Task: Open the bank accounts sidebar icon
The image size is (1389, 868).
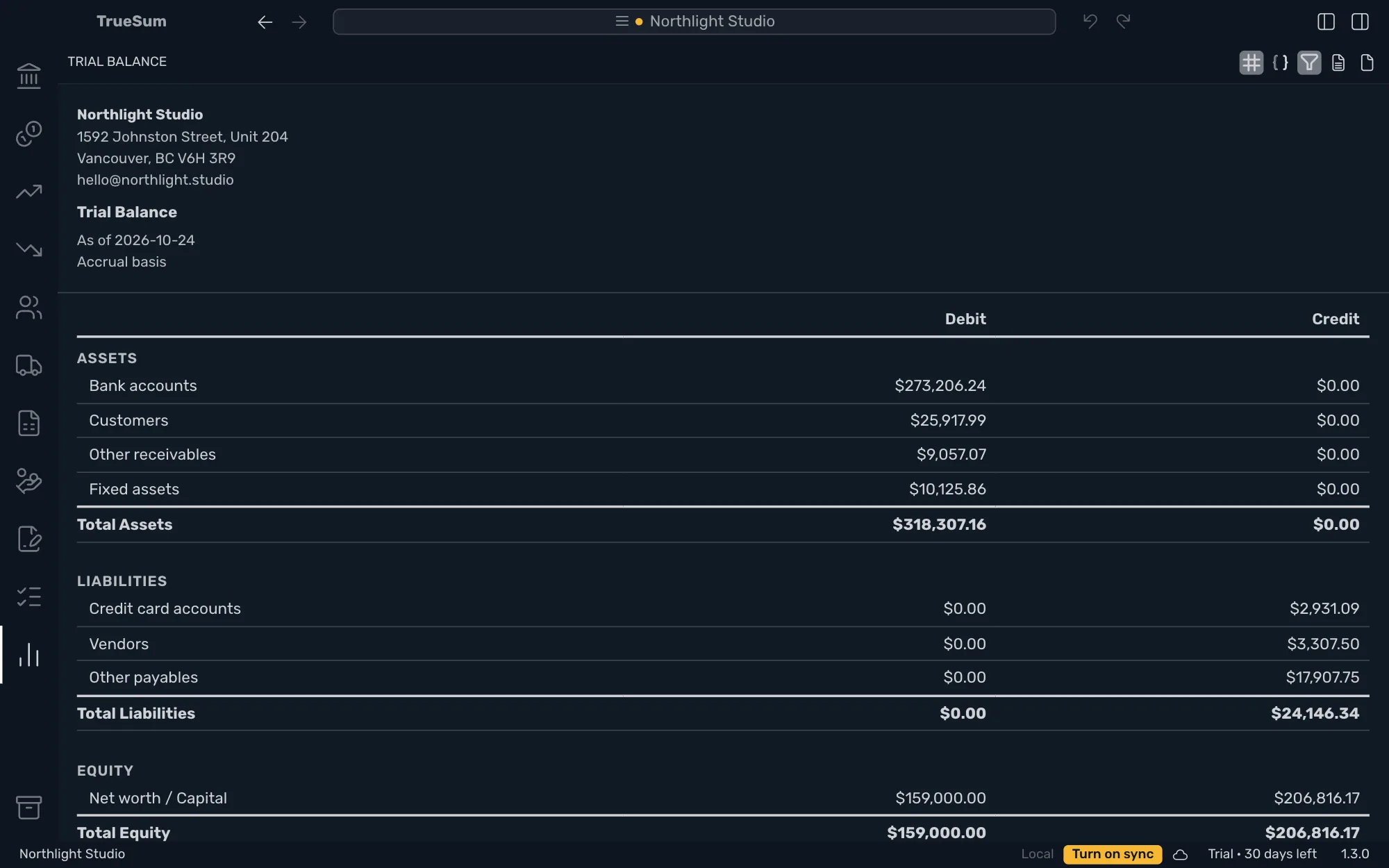Action: 28,76
